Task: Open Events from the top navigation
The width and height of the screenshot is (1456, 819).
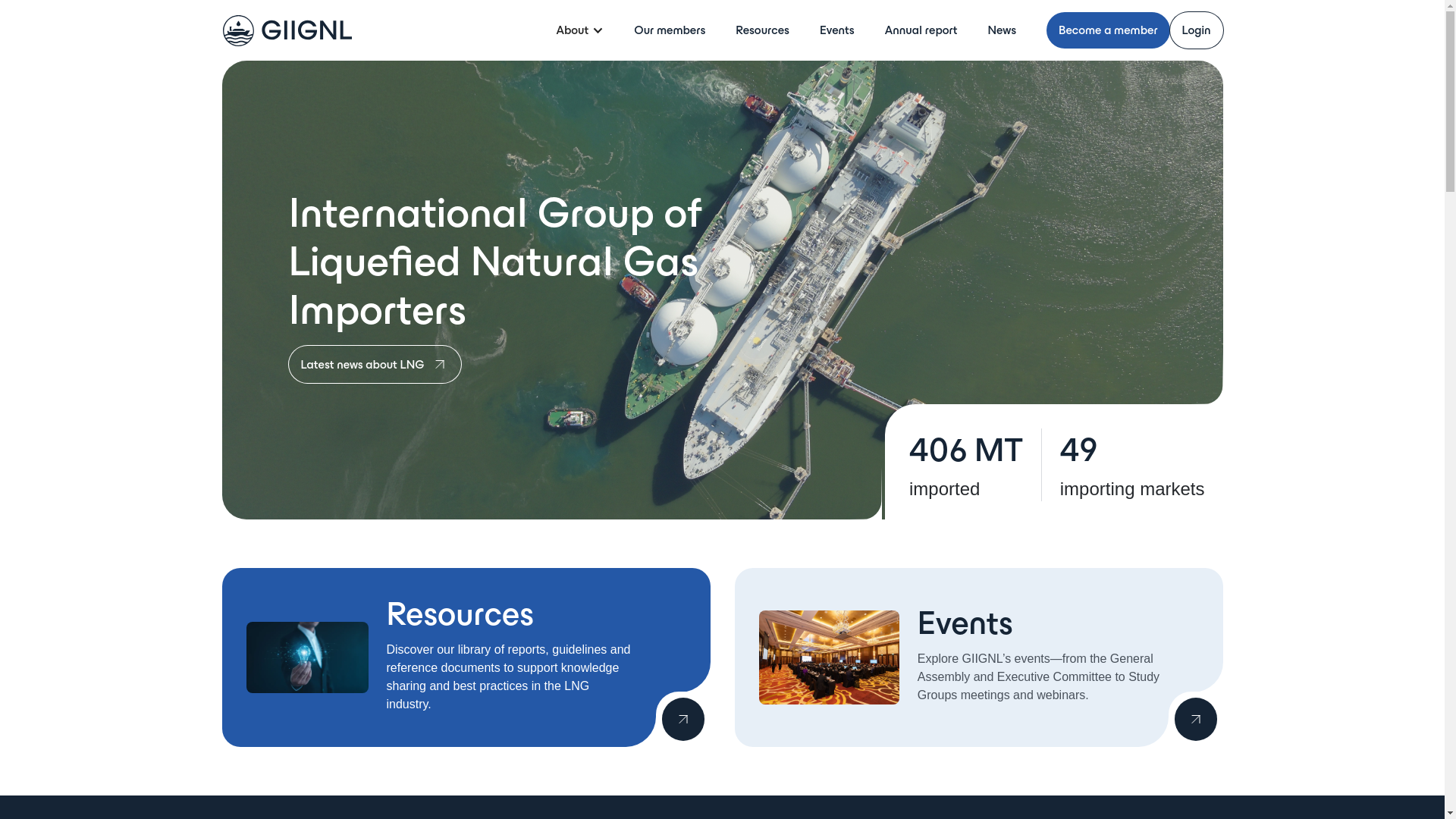Action: [x=836, y=30]
